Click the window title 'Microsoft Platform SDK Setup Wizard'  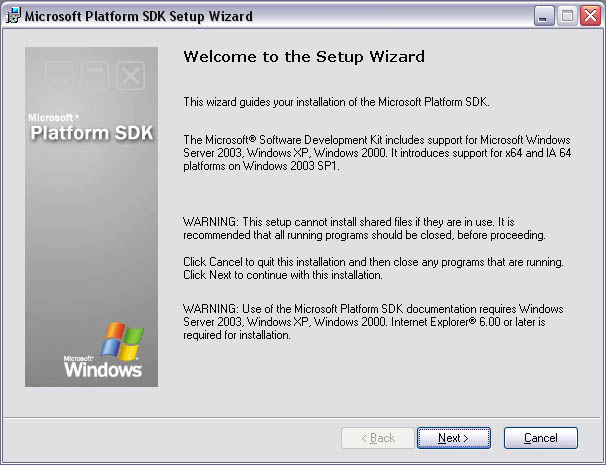click(139, 16)
